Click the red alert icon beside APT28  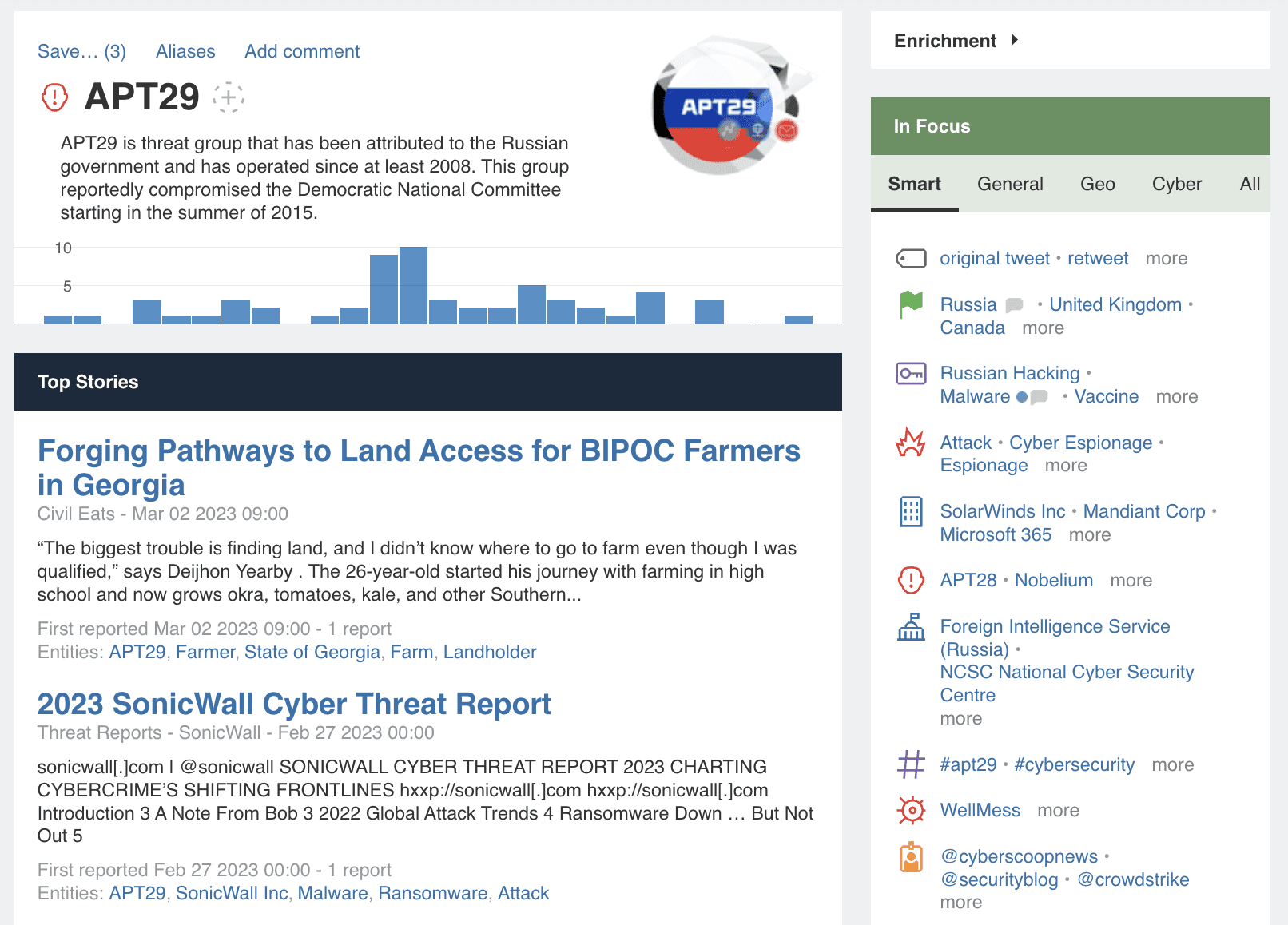click(911, 580)
